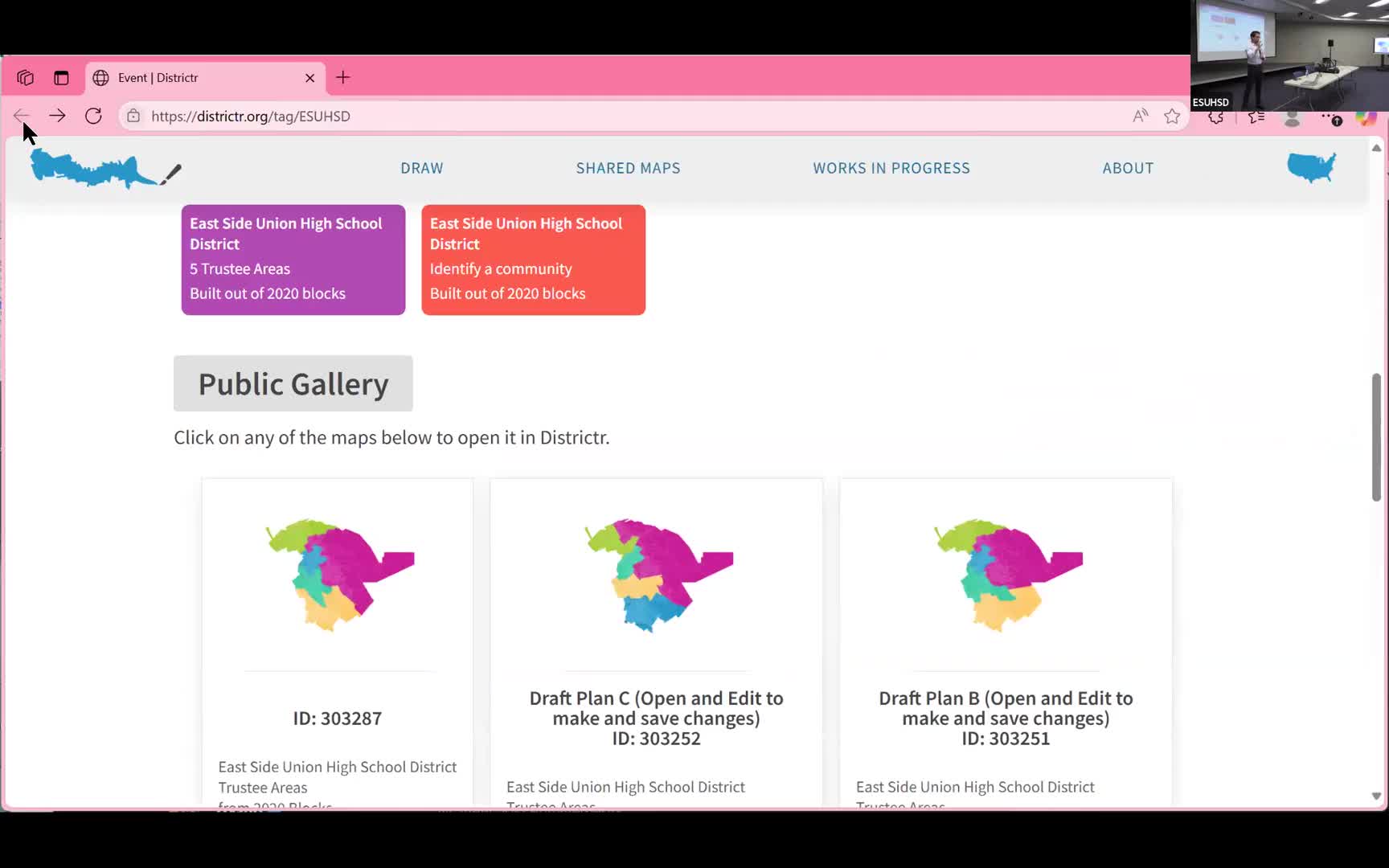
Task: Toggle the vertical tabs layout icon
Action: point(61,77)
